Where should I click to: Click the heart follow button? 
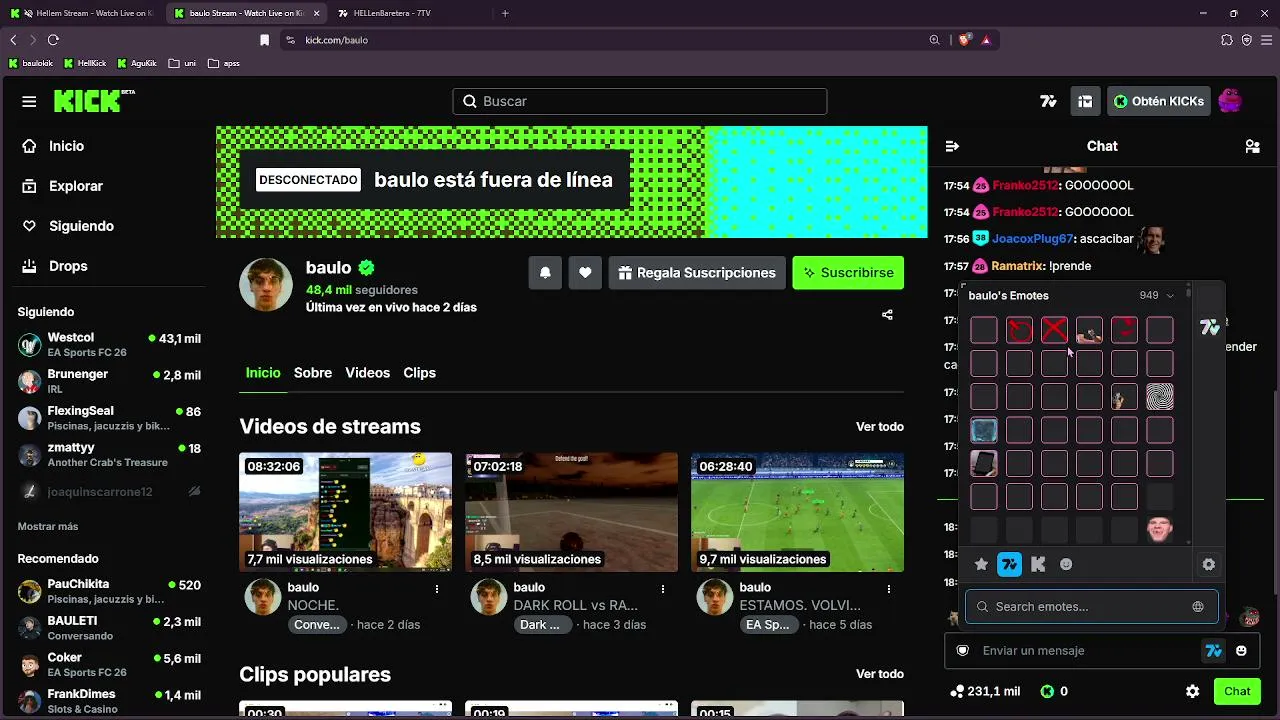585,273
